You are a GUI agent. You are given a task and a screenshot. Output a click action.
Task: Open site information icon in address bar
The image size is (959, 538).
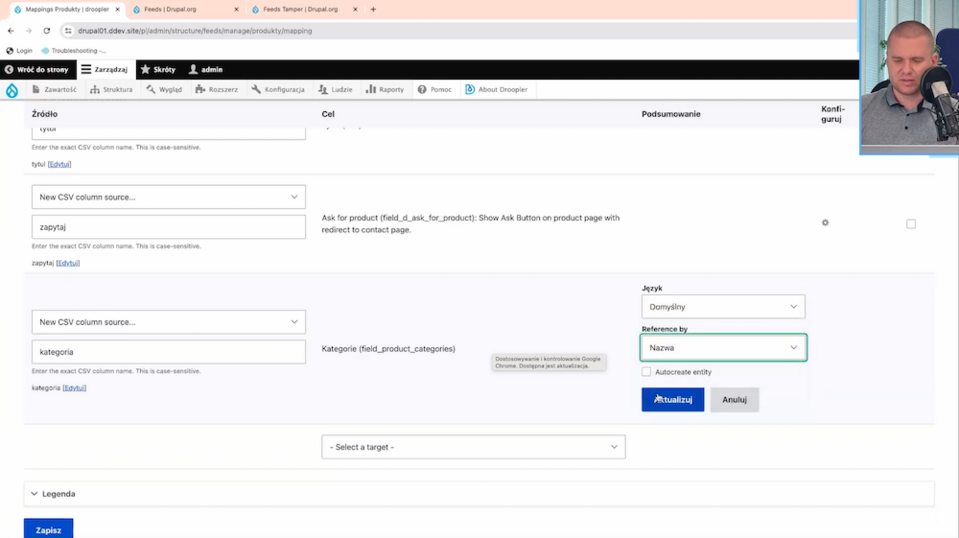click(68, 31)
